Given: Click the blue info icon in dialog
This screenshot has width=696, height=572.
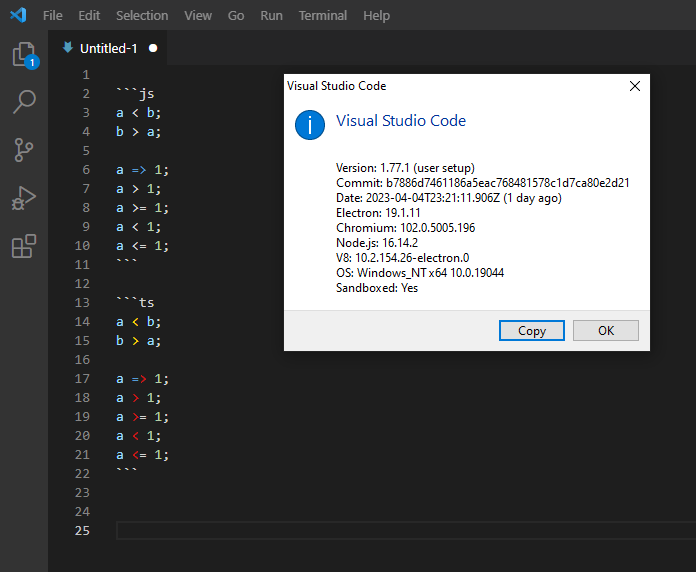Looking at the screenshot, I should pyautogui.click(x=310, y=125).
